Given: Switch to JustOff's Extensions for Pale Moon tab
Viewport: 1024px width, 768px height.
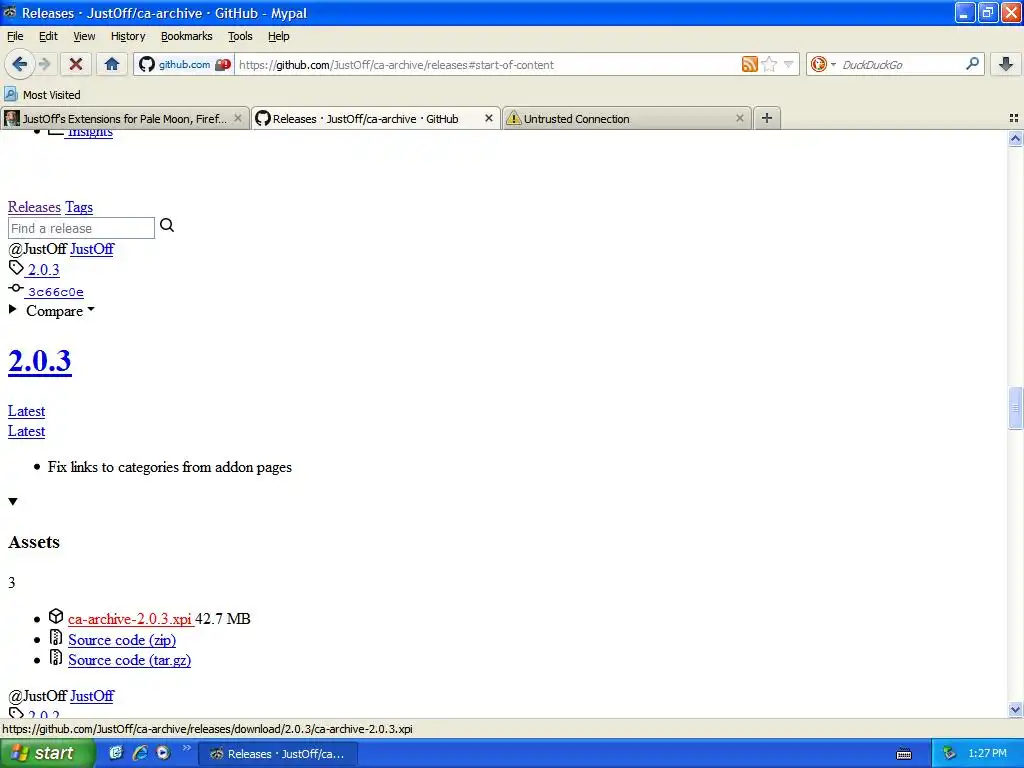Looking at the screenshot, I should [125, 118].
